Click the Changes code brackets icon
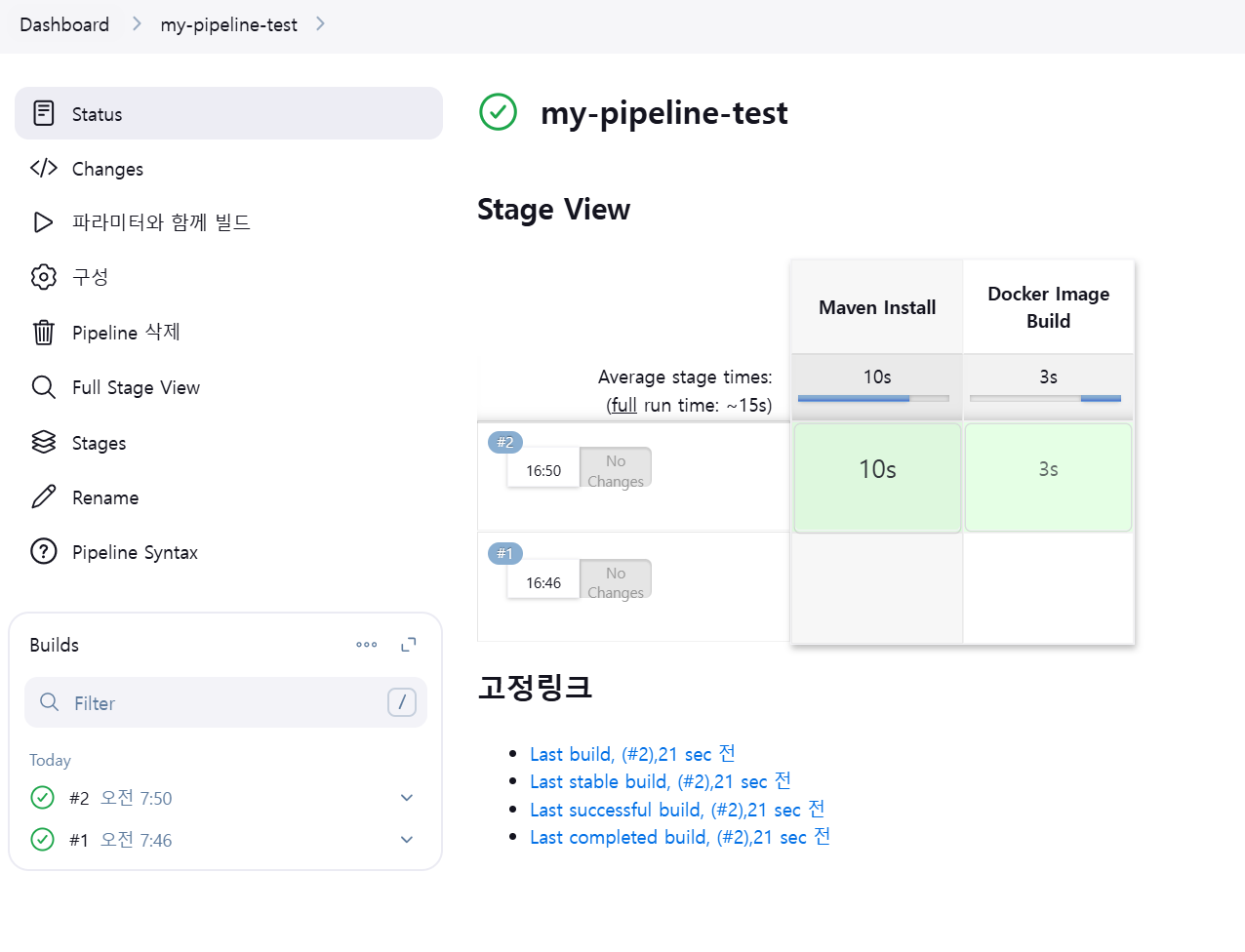 44,168
